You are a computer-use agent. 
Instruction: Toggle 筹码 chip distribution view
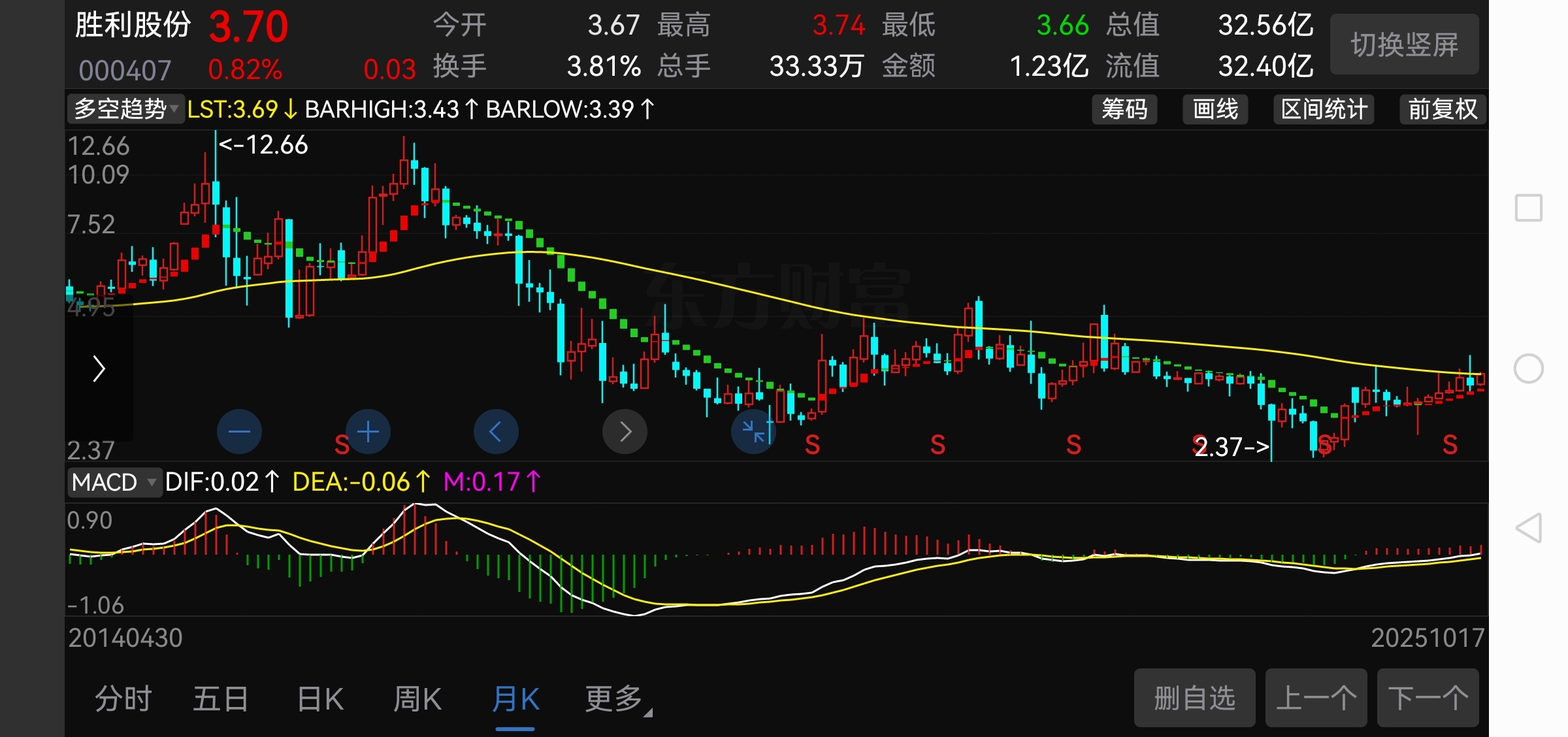[1124, 109]
